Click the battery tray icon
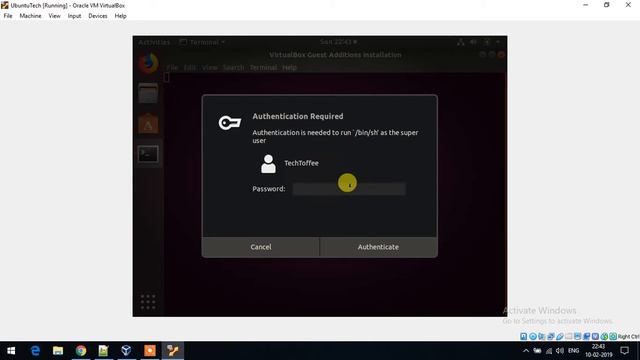 click(538, 351)
